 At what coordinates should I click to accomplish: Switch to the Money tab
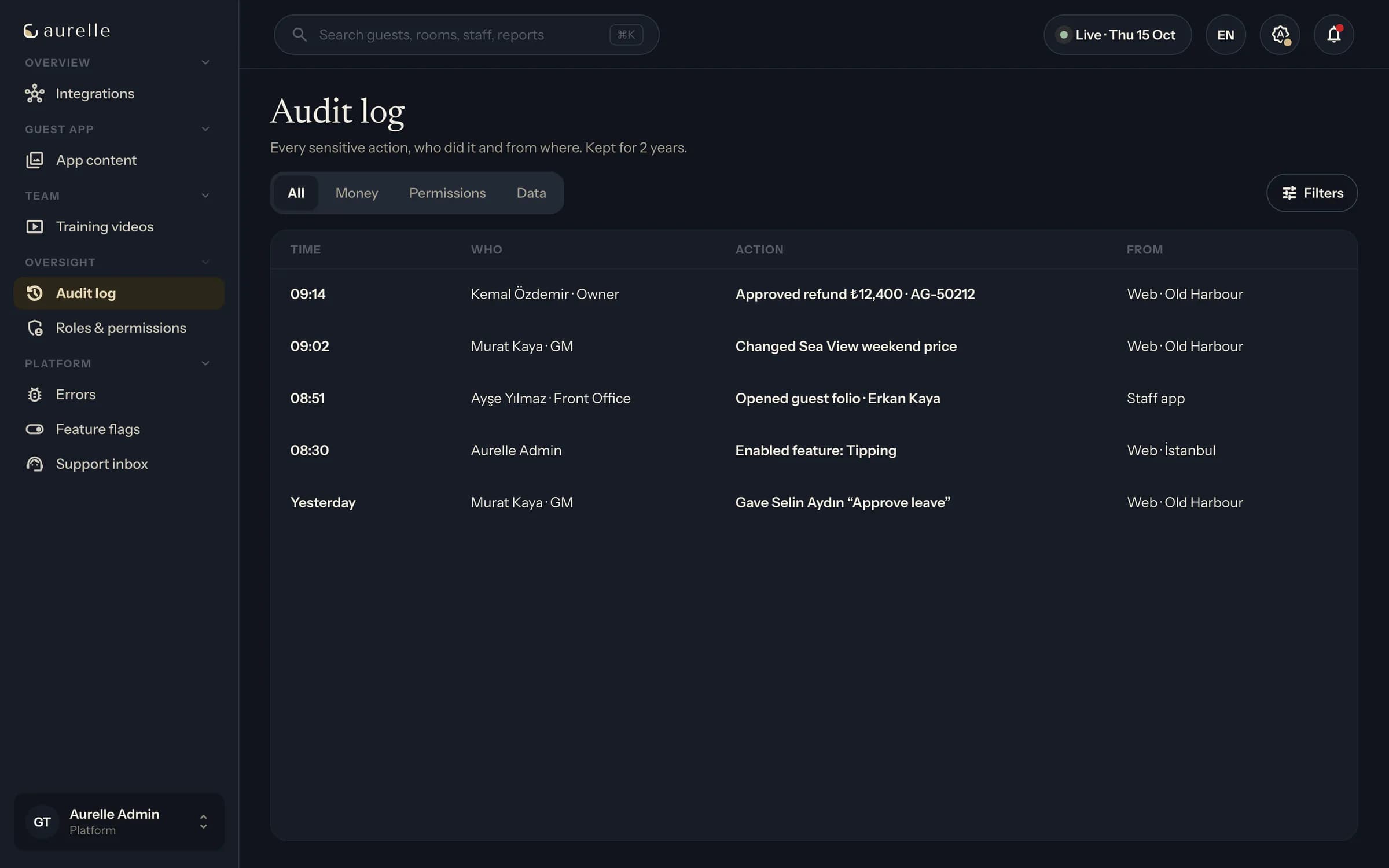pos(357,193)
